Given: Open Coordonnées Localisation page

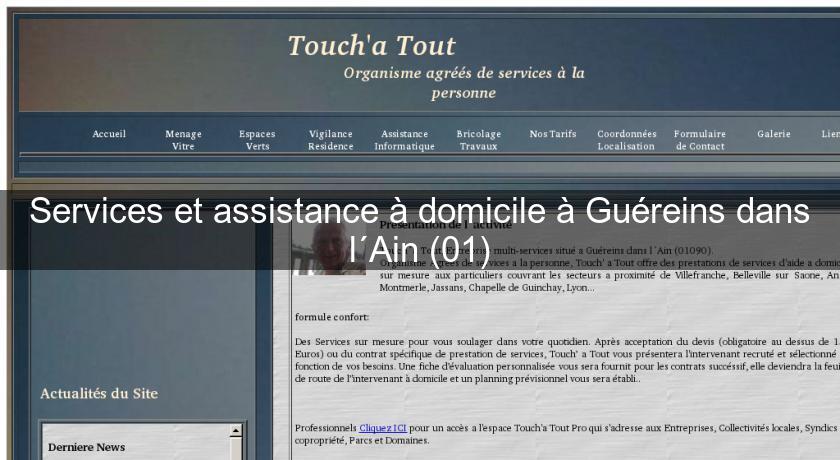Looking at the screenshot, I should coord(627,140).
